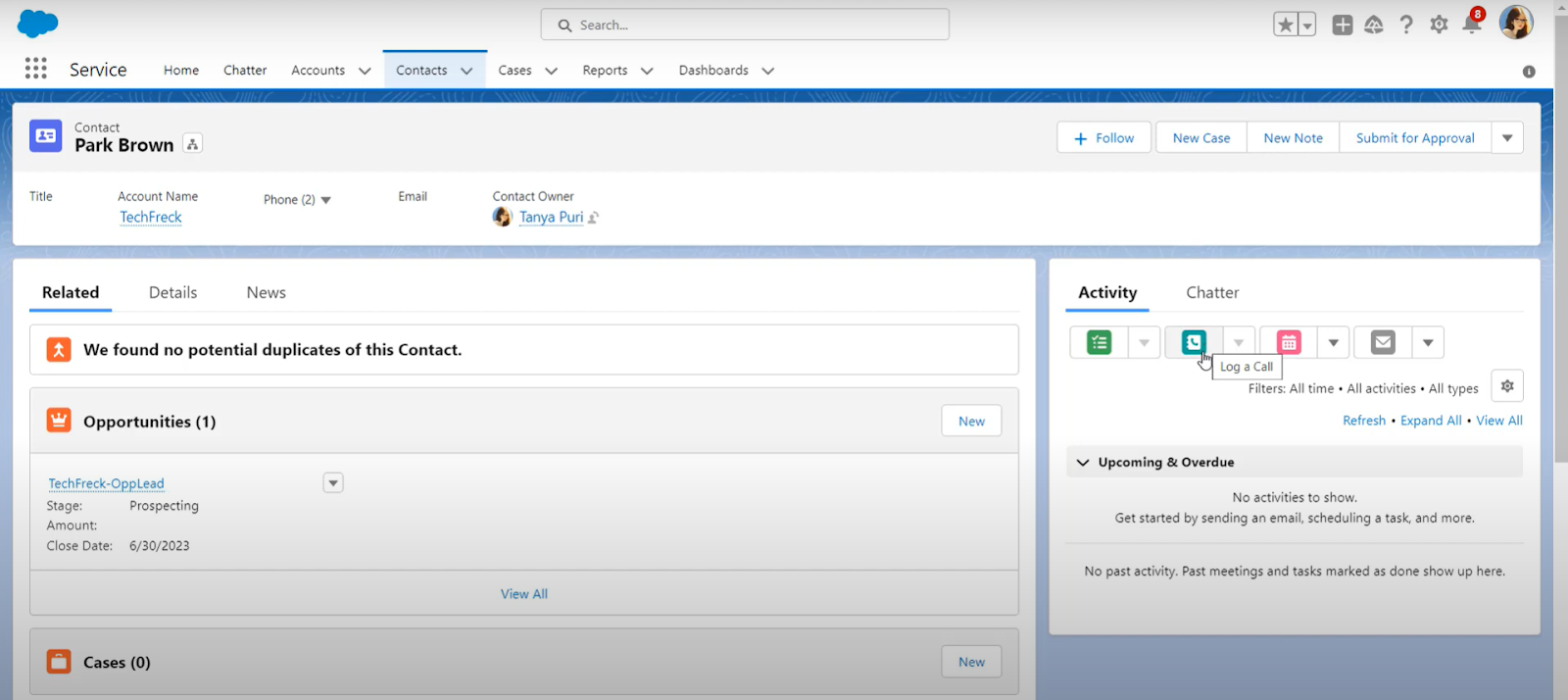Viewport: 1568px width, 700px height.
Task: Go to the Home tab
Action: coord(181,70)
